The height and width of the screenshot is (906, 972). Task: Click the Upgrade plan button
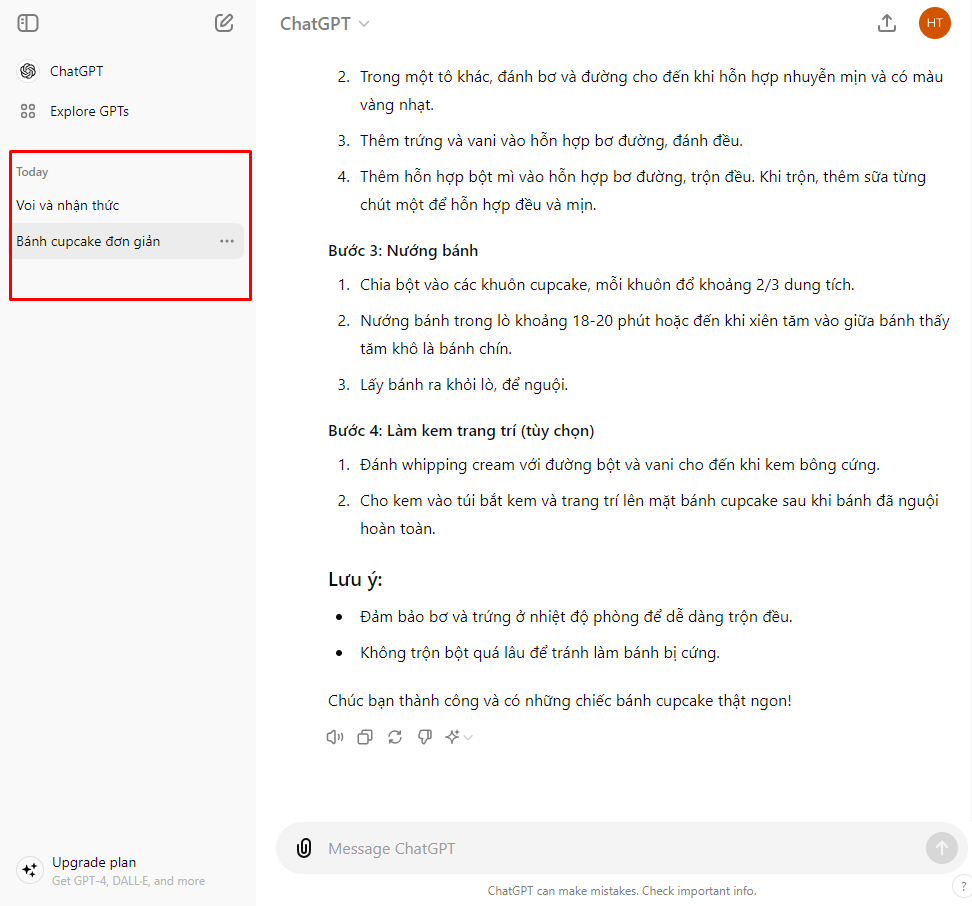tap(126, 871)
